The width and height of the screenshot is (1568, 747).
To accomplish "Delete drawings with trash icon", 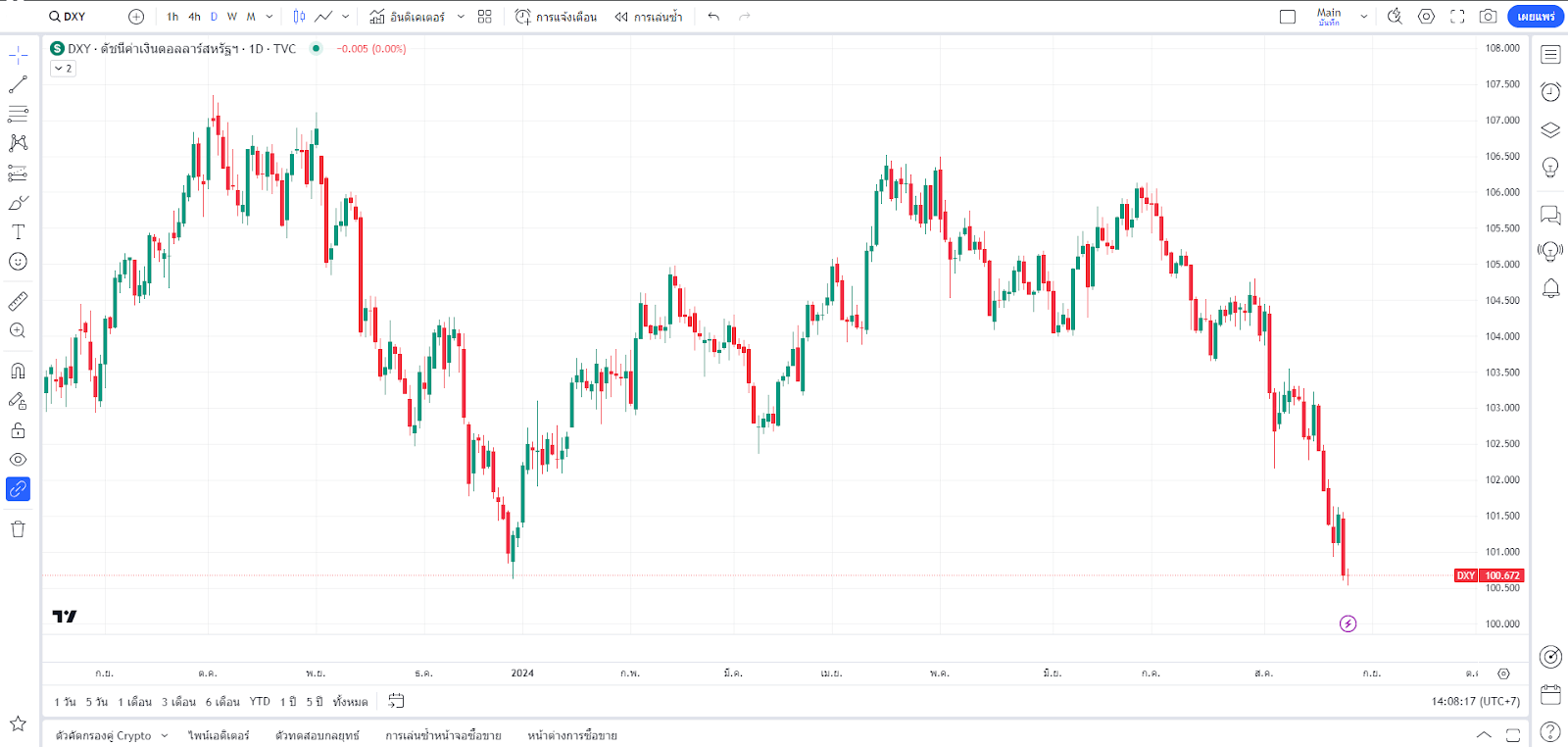I will click(x=18, y=529).
